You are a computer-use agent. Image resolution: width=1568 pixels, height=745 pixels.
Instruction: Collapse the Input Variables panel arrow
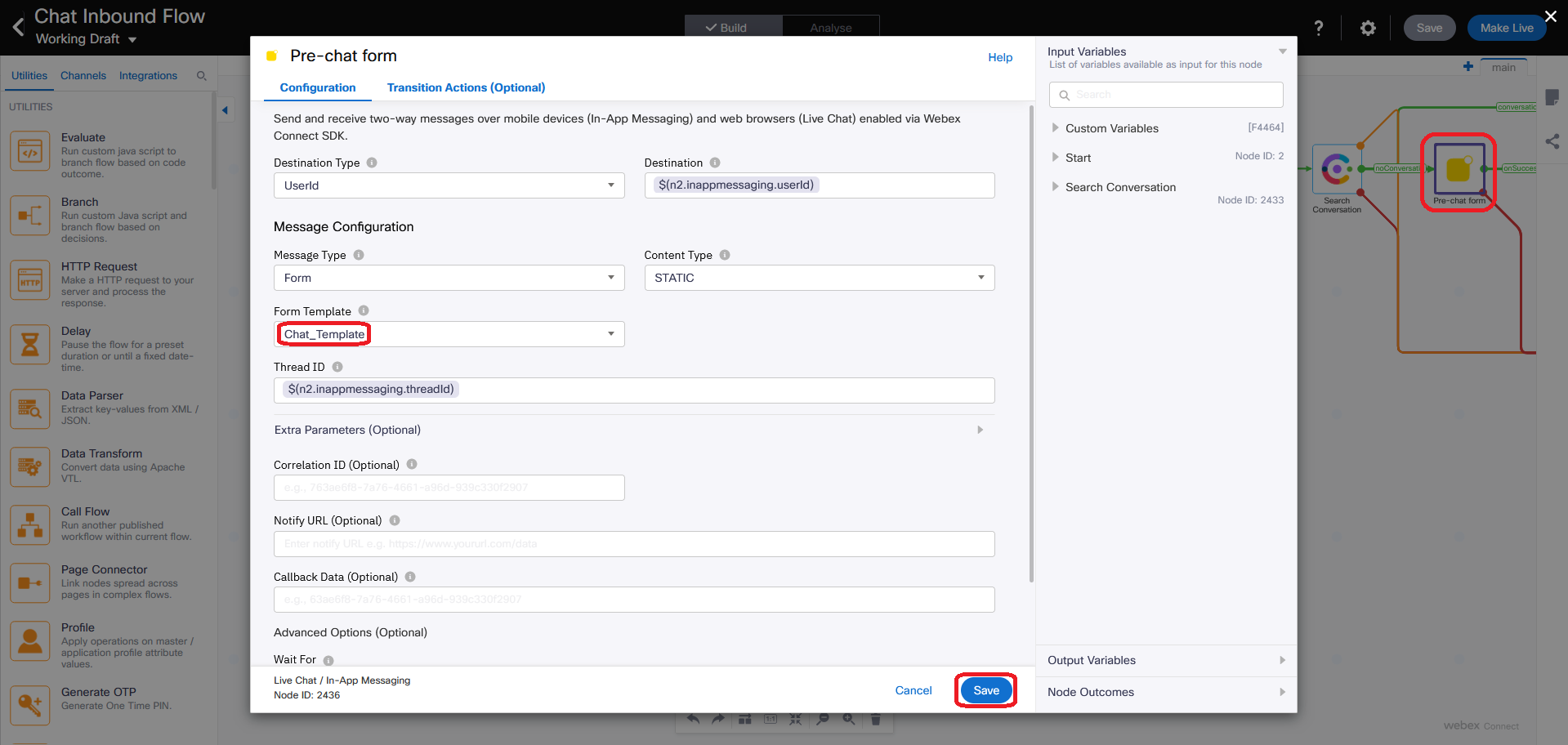(x=1283, y=51)
